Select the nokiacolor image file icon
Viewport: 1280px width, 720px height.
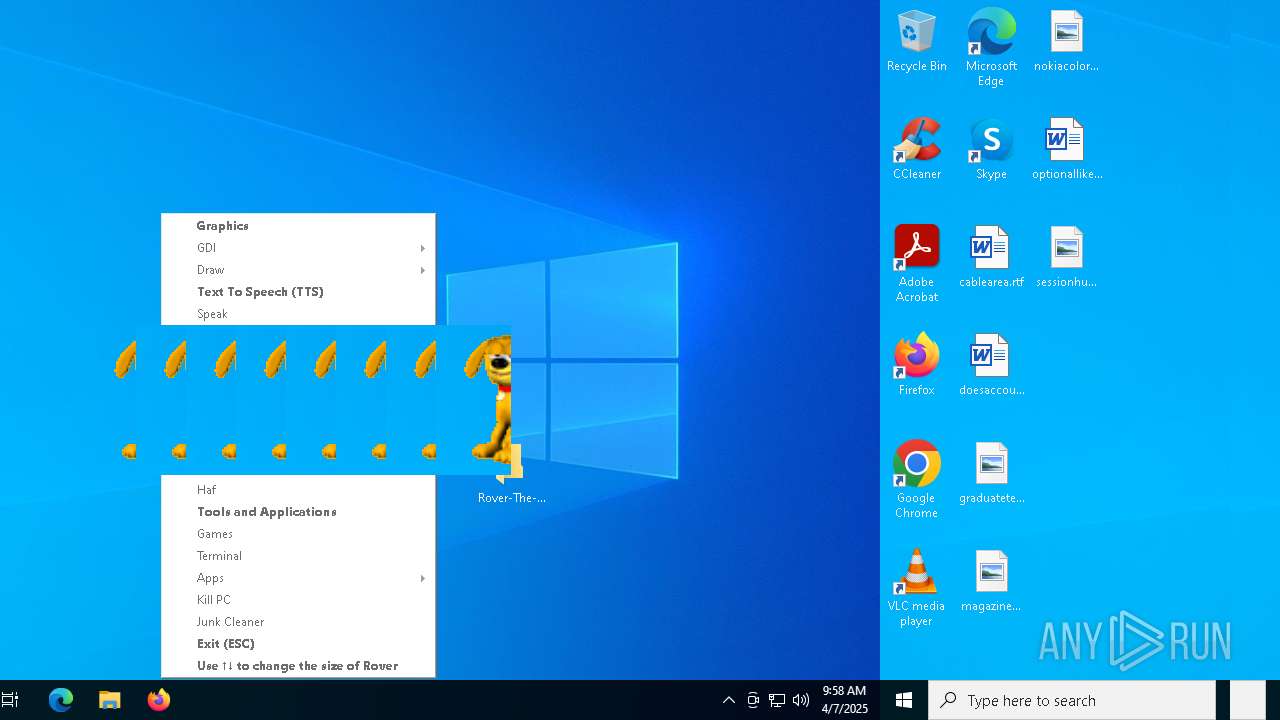tap(1066, 41)
